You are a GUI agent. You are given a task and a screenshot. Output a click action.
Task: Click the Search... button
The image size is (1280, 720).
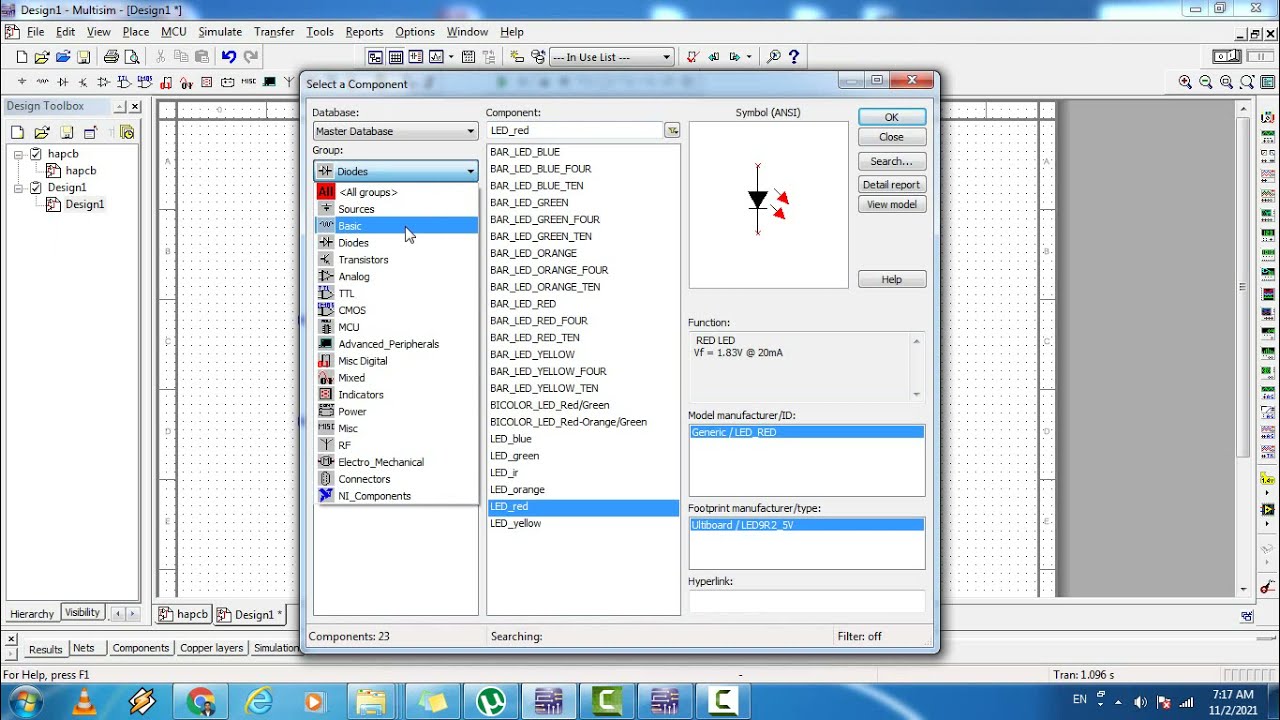(891, 161)
